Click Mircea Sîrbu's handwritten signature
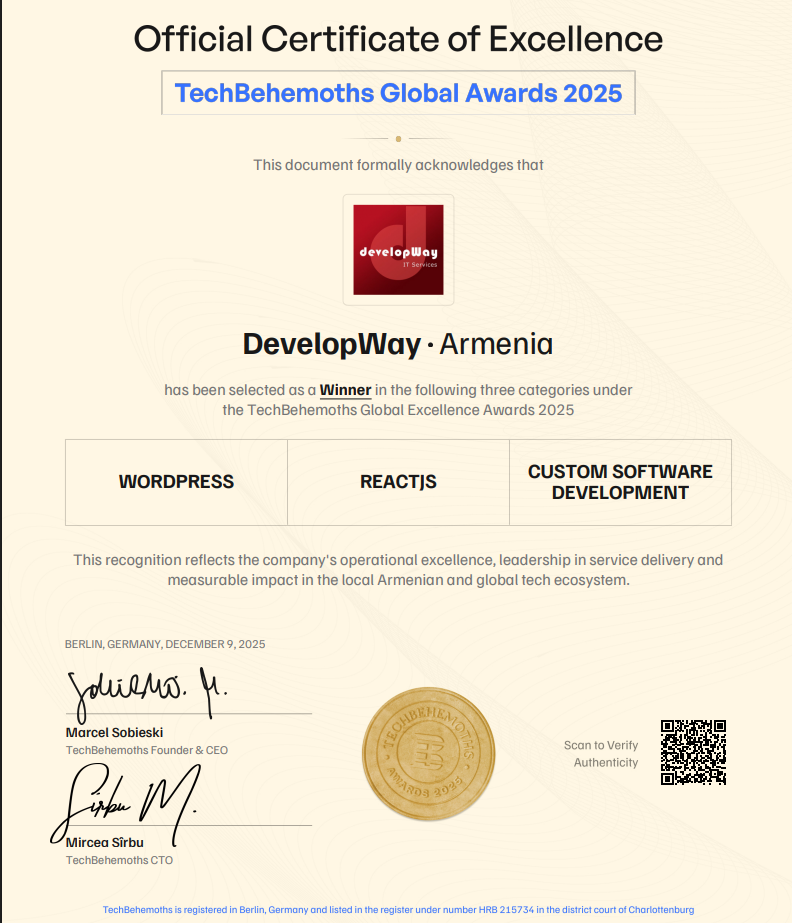The height and width of the screenshot is (923, 792). (125, 805)
